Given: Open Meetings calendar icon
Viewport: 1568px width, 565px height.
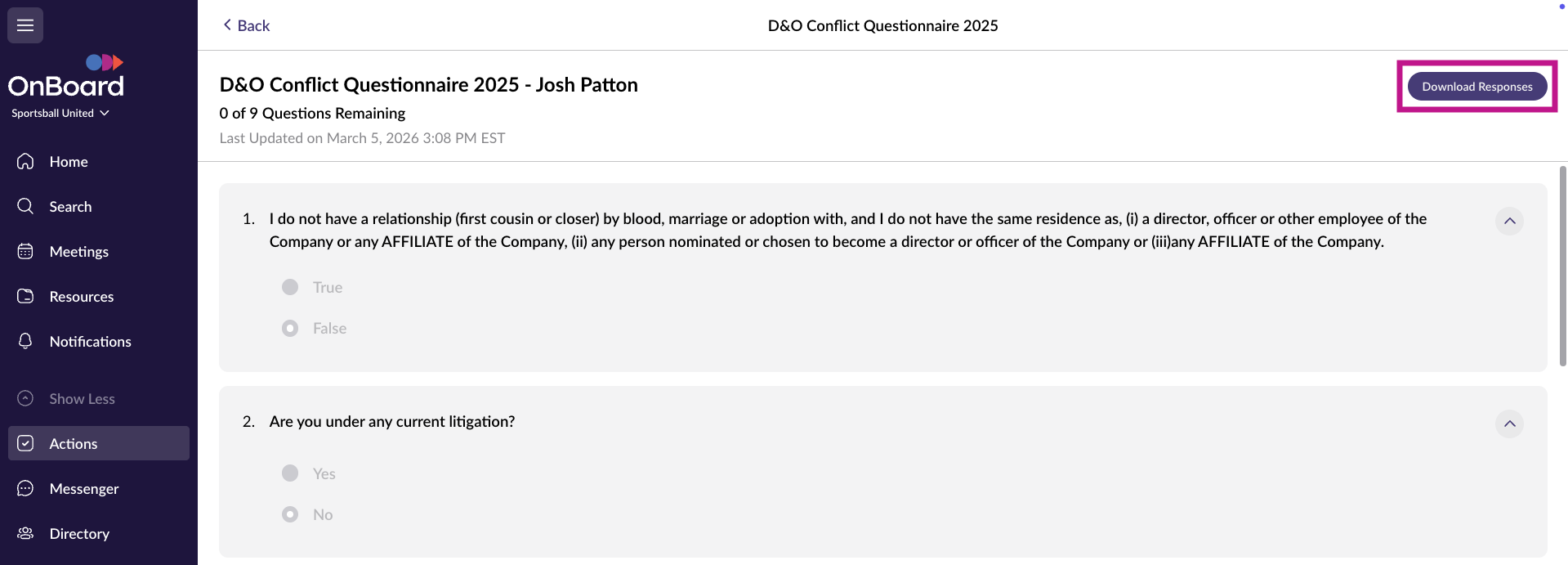Looking at the screenshot, I should [x=25, y=252].
